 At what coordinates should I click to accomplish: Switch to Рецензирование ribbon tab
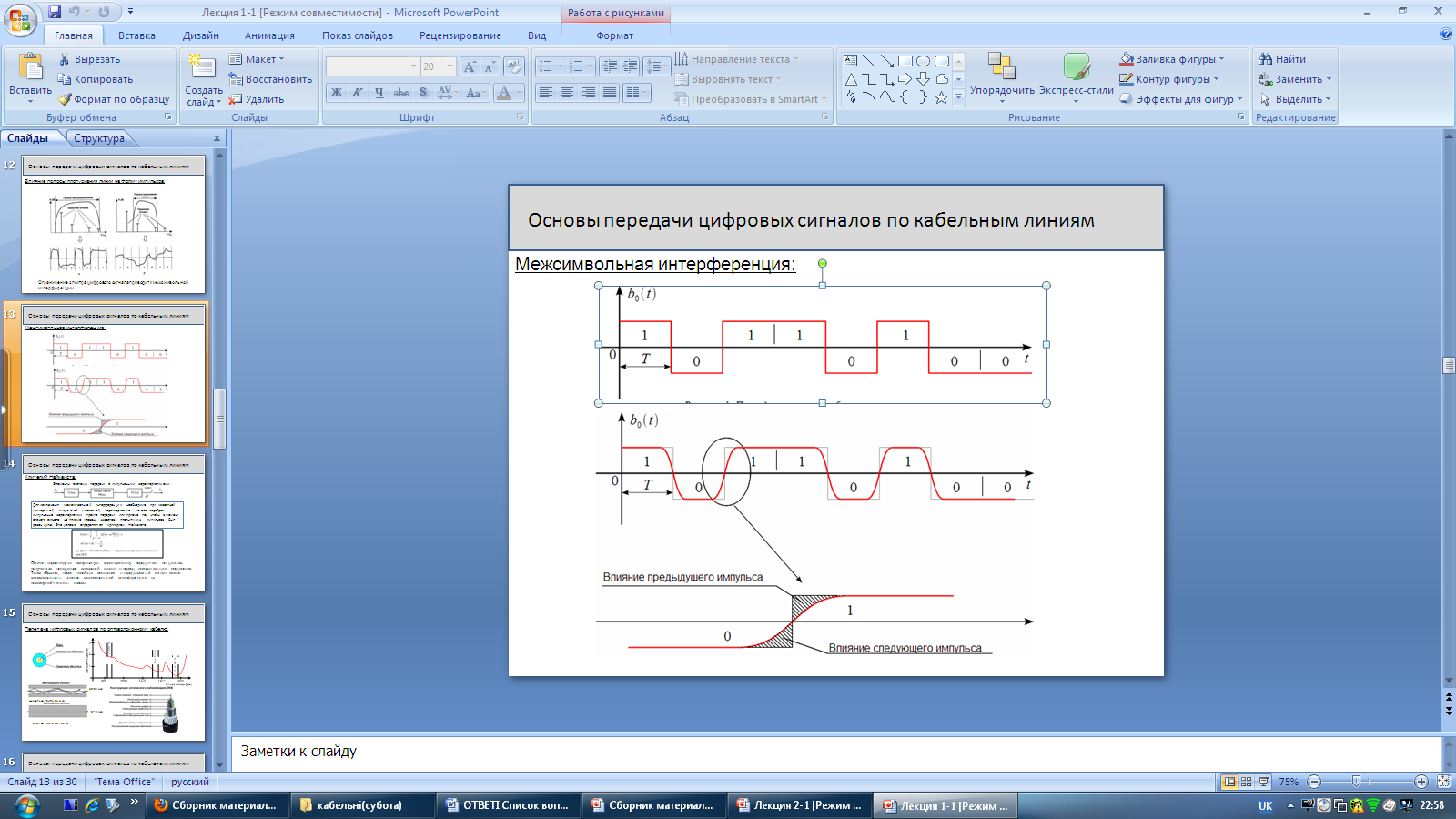(460, 35)
